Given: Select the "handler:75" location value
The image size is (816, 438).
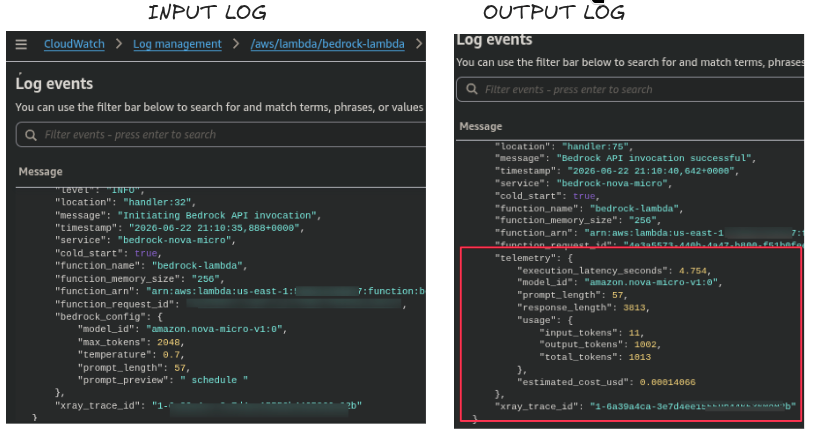Looking at the screenshot, I should coord(597,147).
